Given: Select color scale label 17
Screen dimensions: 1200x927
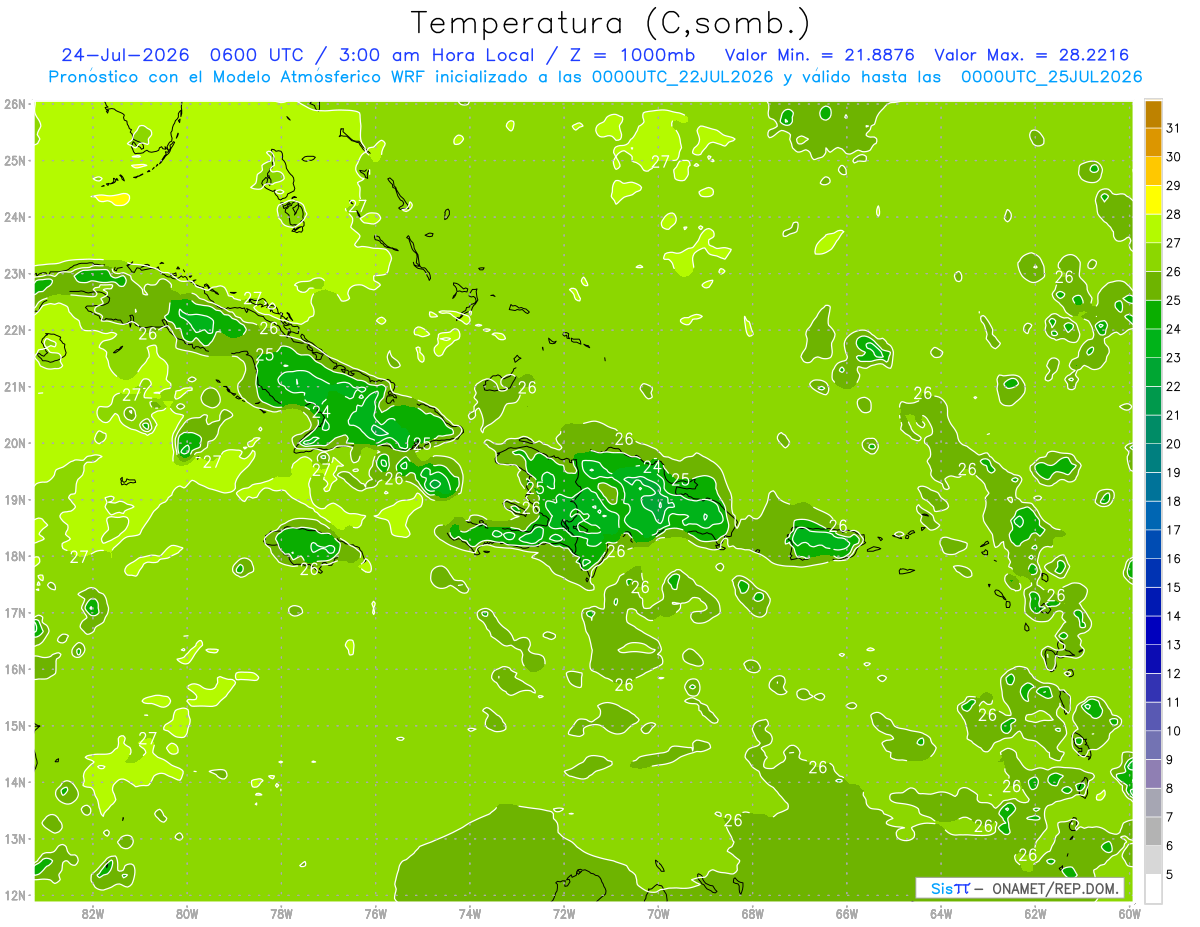Looking at the screenshot, I should tap(1173, 530).
